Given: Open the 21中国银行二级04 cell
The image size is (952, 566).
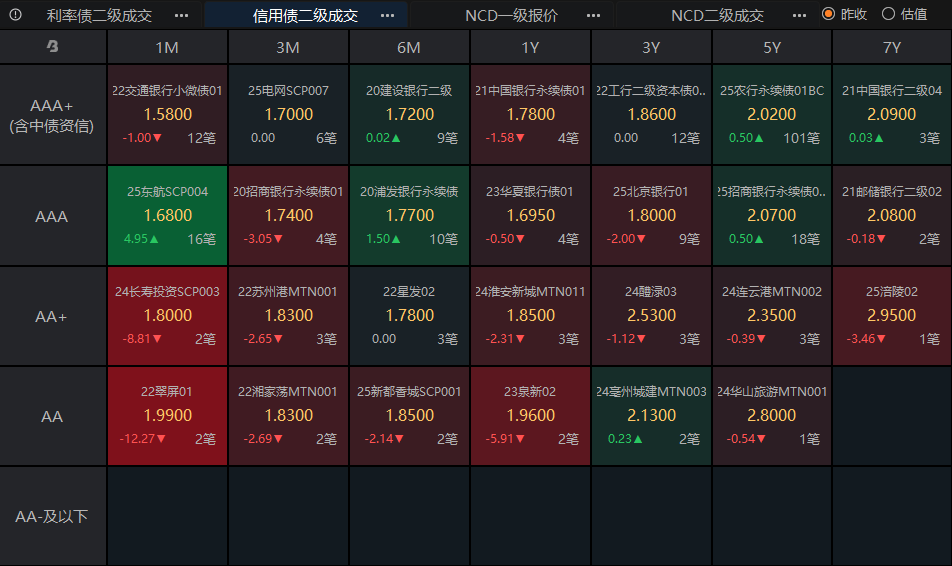Looking at the screenshot, I should [892, 115].
